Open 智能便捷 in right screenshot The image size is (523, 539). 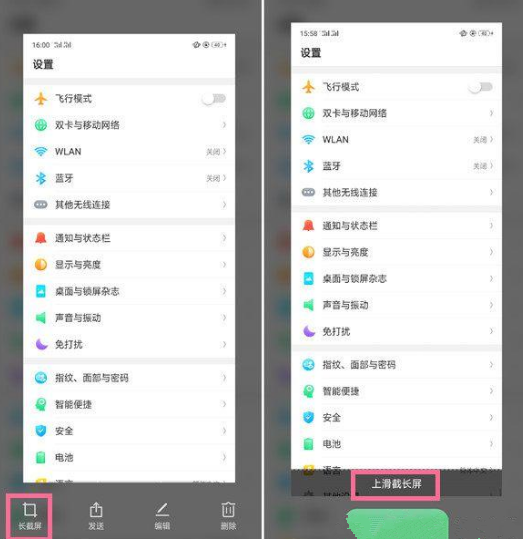[x=396, y=391]
